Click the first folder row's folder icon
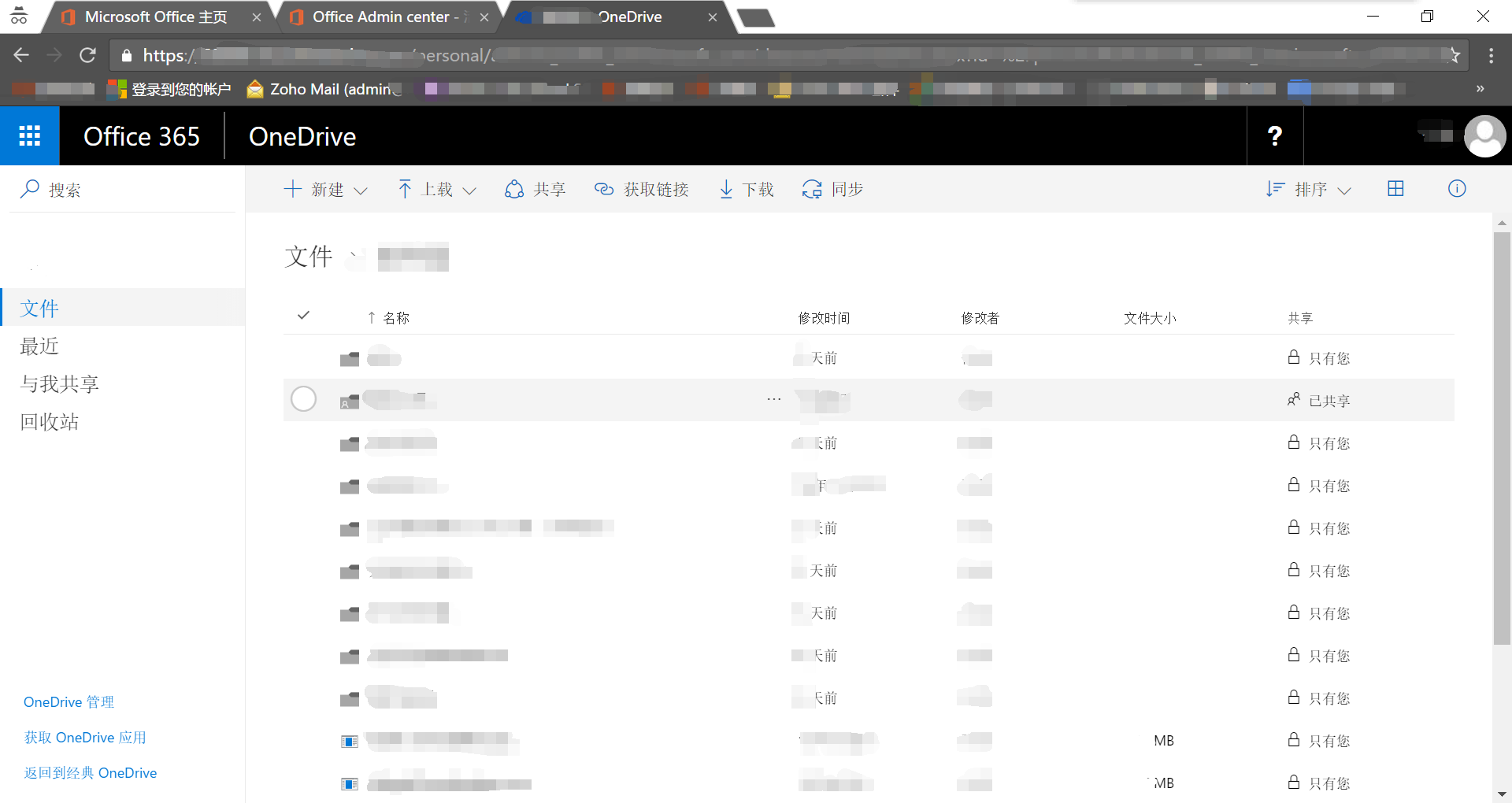Image resolution: width=1512 pixels, height=803 pixels. [350, 359]
